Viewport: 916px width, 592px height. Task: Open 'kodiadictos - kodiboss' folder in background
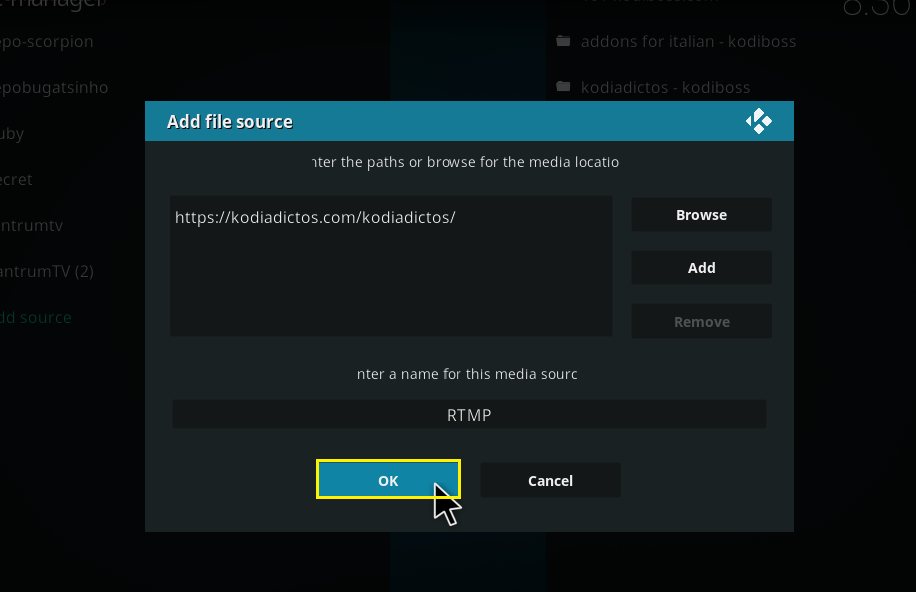pos(665,88)
